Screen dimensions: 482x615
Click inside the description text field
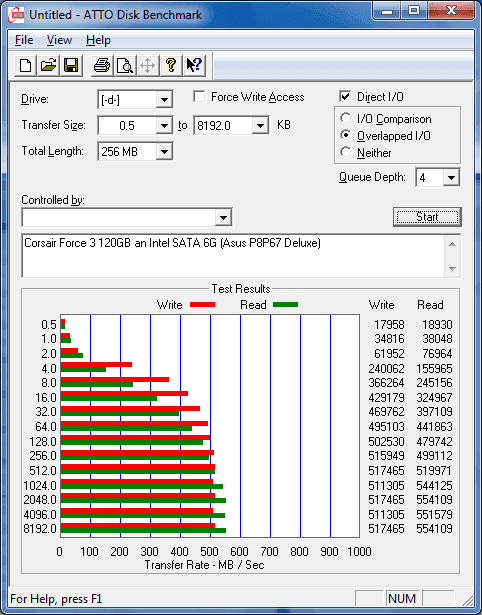click(234, 256)
